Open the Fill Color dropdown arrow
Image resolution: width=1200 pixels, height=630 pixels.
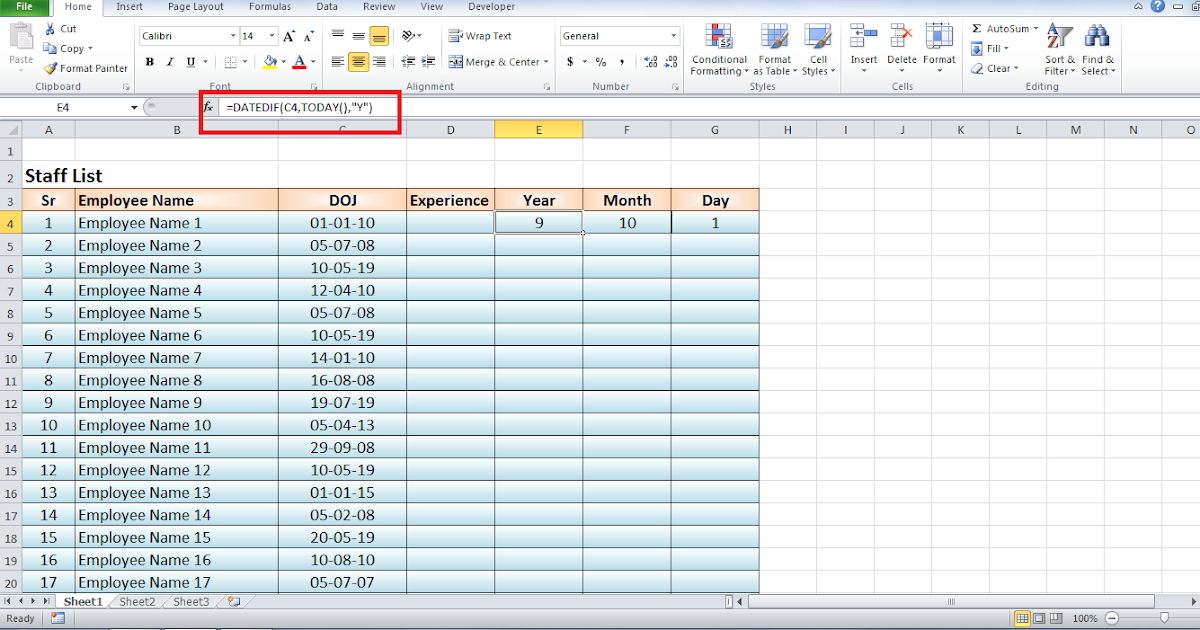coord(284,61)
